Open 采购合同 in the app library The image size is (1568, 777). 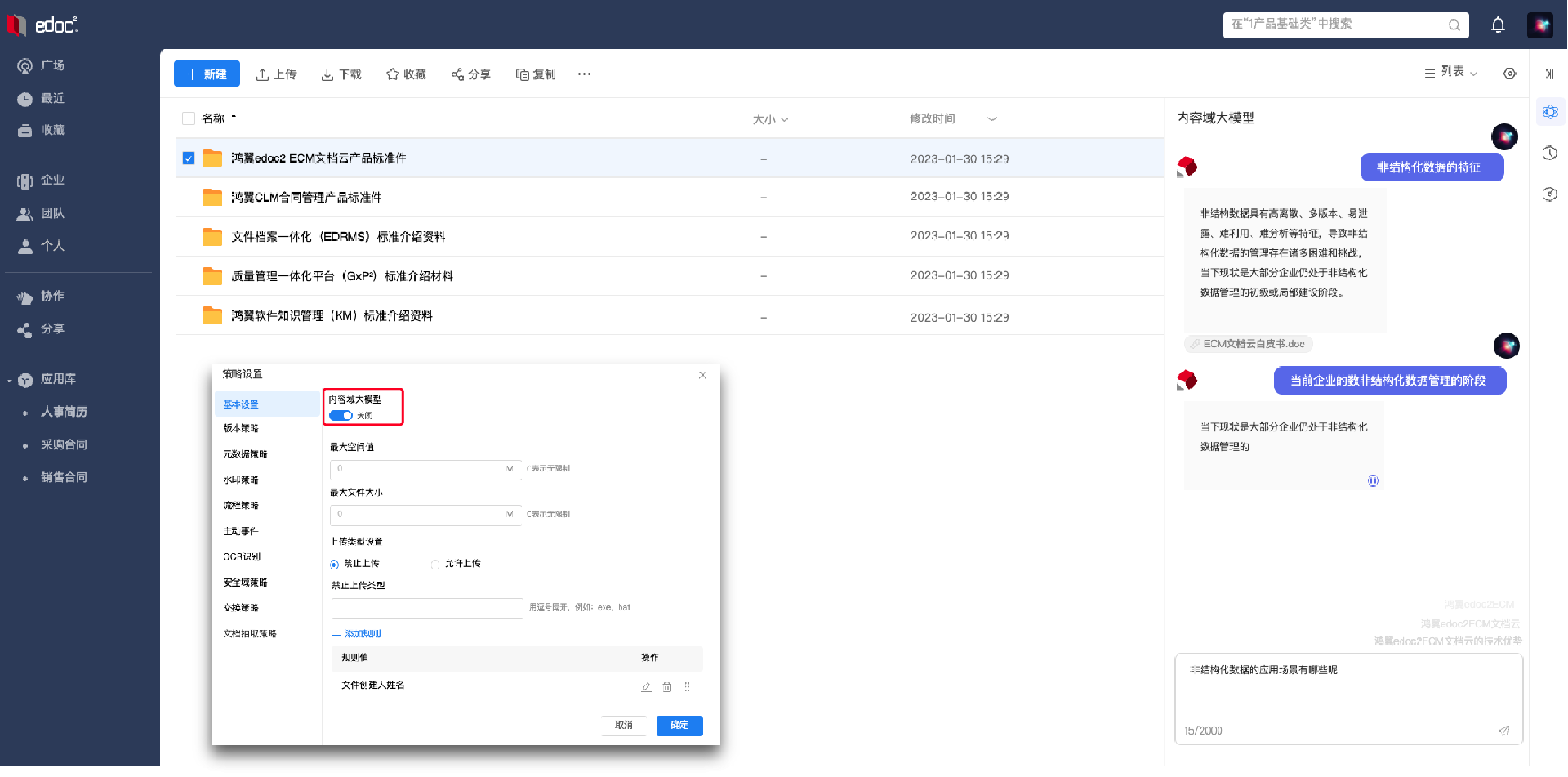(64, 444)
